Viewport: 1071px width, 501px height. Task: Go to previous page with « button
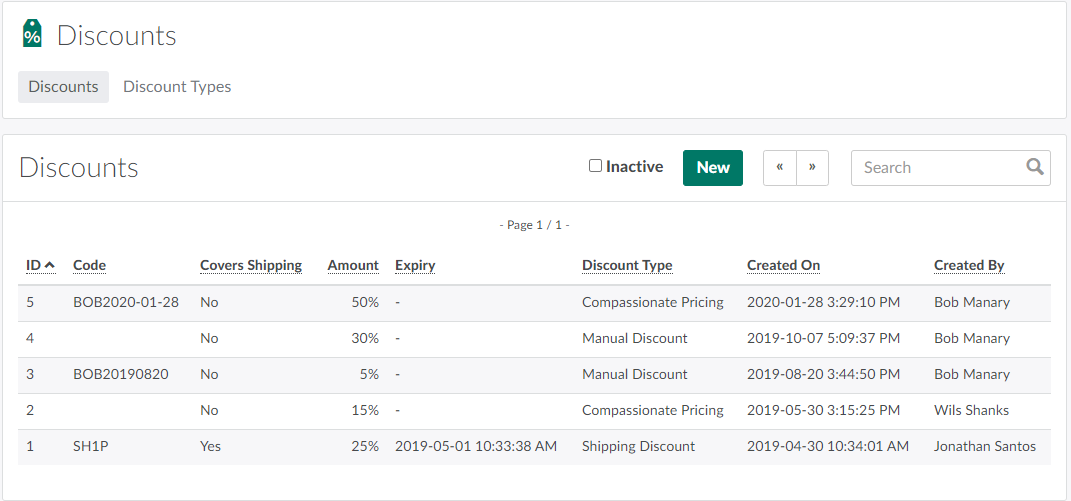tap(779, 168)
